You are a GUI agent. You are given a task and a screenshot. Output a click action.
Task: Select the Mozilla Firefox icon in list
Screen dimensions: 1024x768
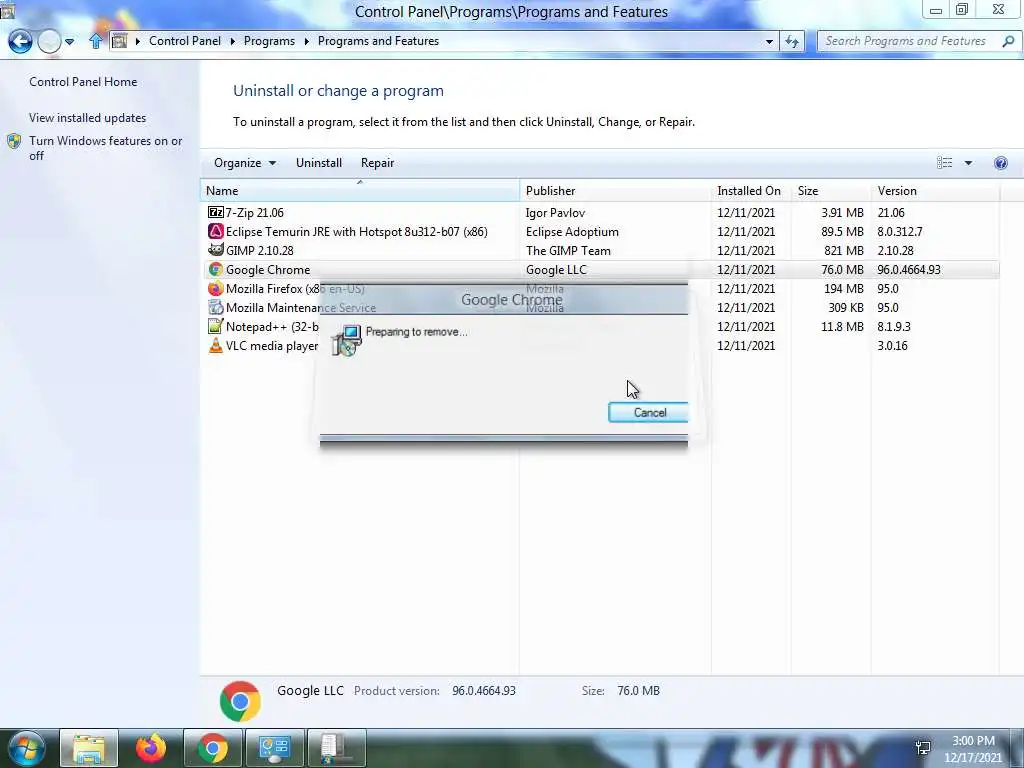(216, 288)
